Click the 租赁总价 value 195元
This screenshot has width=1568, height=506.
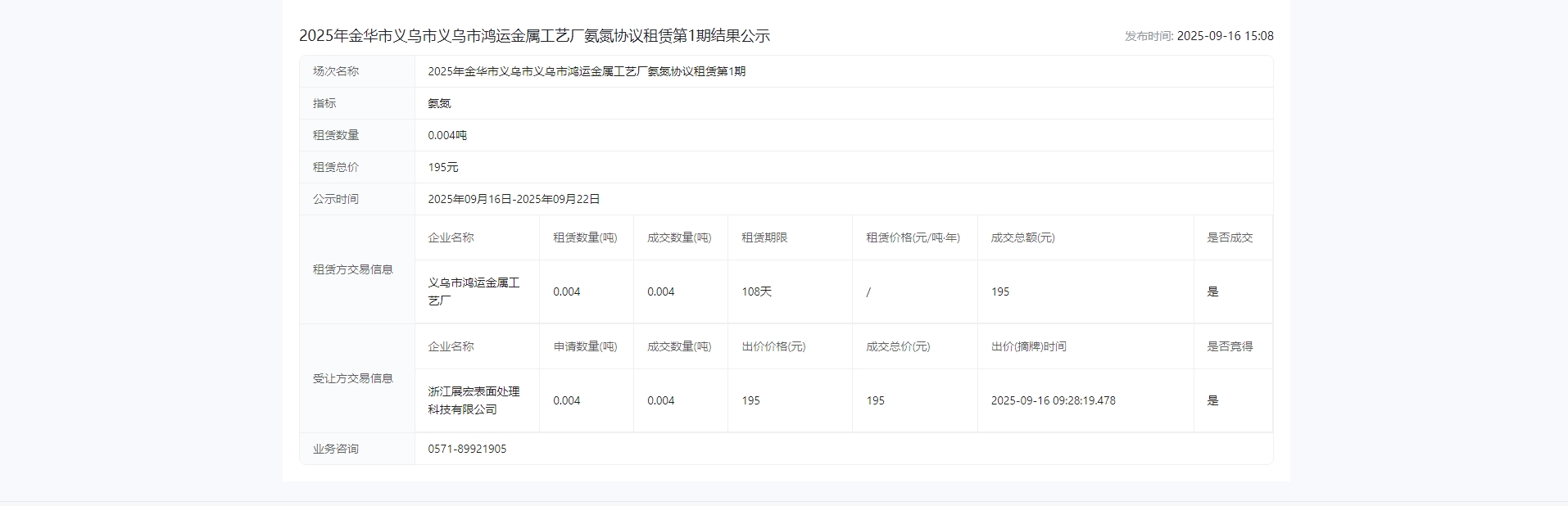pyautogui.click(x=443, y=167)
